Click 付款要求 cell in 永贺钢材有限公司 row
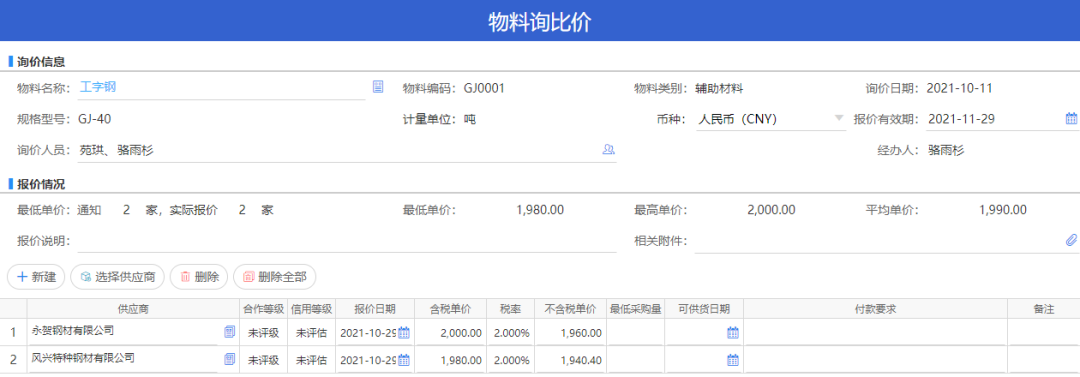The image size is (1080, 377). point(875,333)
